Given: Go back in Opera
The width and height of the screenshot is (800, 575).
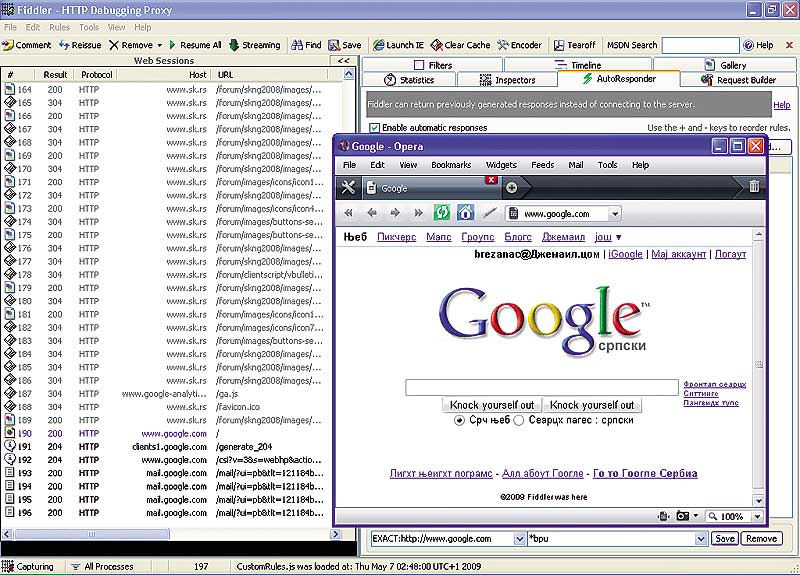Looking at the screenshot, I should (372, 213).
